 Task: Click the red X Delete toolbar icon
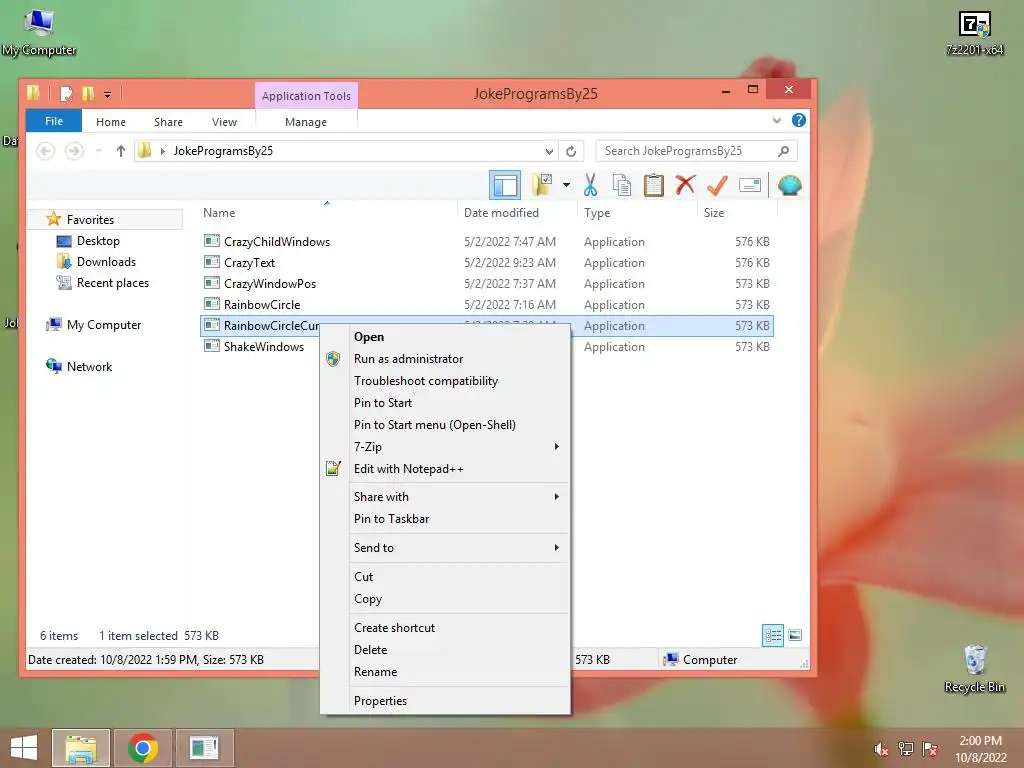click(x=685, y=185)
